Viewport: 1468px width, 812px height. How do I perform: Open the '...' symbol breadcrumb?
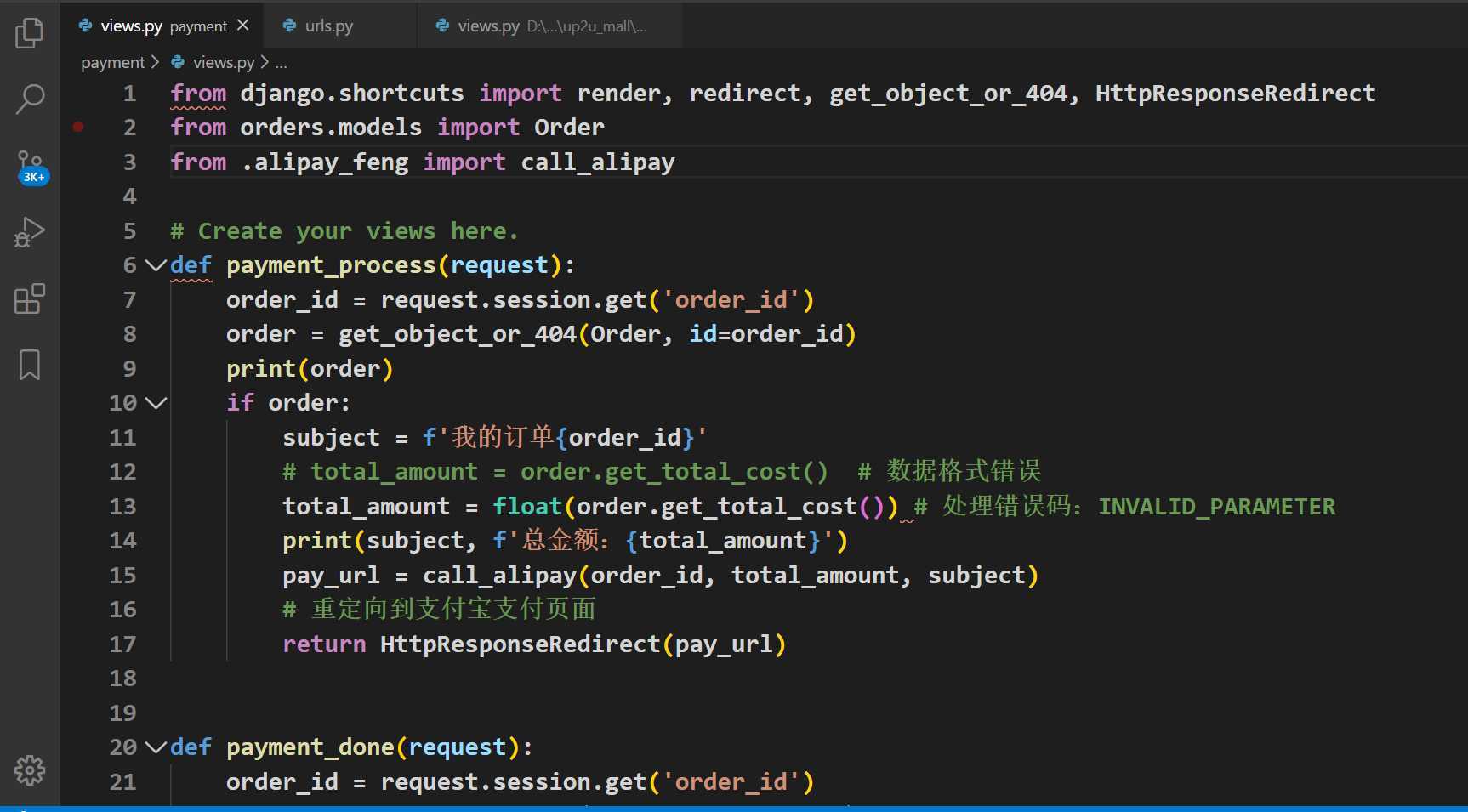(281, 62)
